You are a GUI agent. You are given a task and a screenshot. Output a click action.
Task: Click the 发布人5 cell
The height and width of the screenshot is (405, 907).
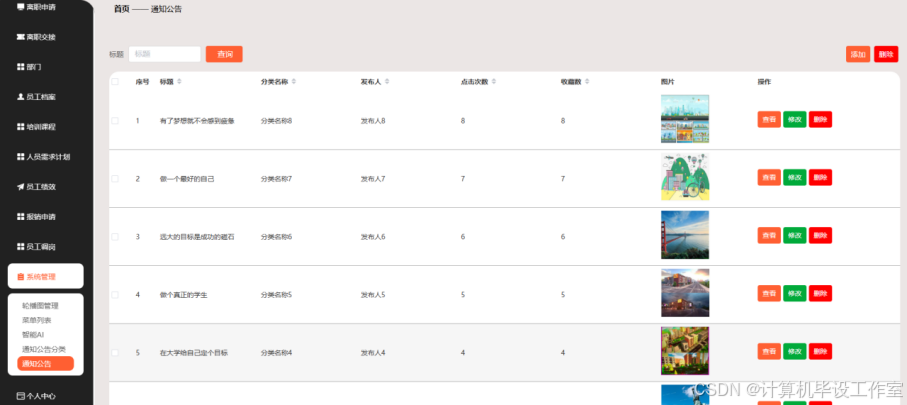pos(373,294)
